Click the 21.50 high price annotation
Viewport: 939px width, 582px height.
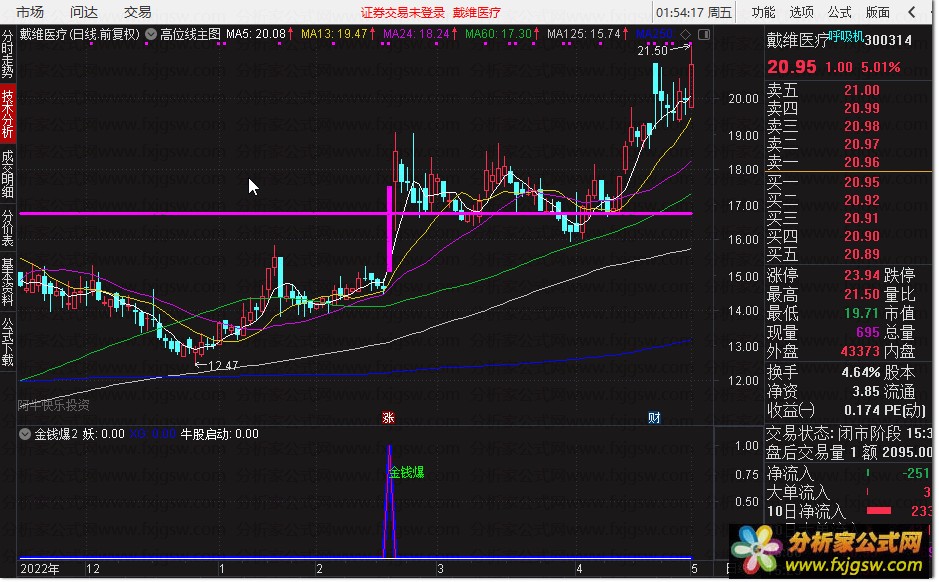652,51
